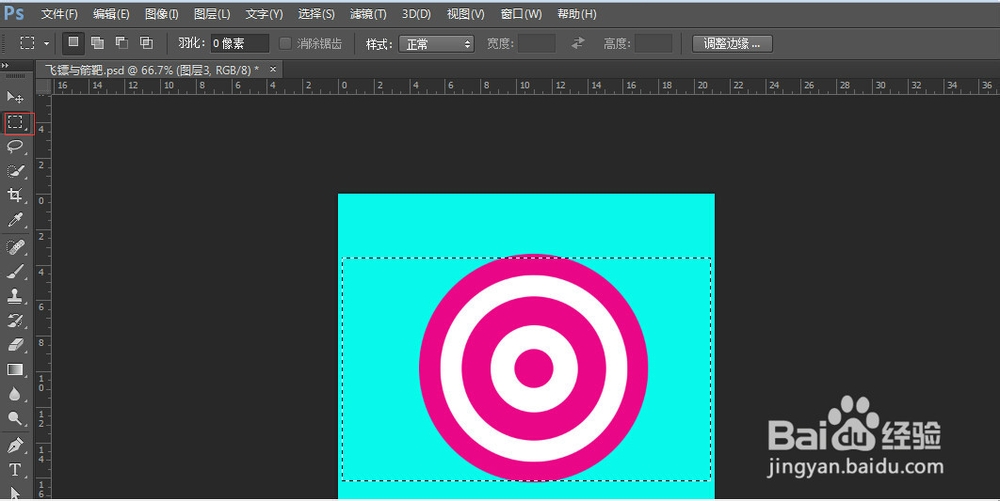Open the 滤镜(T) menu
The height and width of the screenshot is (501, 1000).
coord(368,14)
